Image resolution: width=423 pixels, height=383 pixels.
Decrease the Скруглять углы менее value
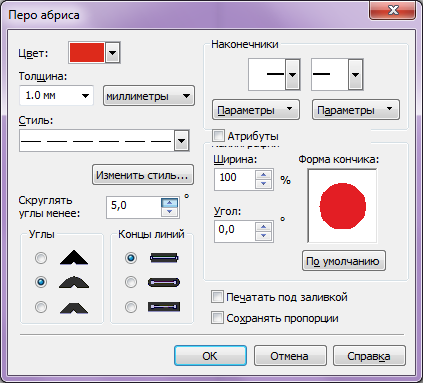tap(170, 212)
